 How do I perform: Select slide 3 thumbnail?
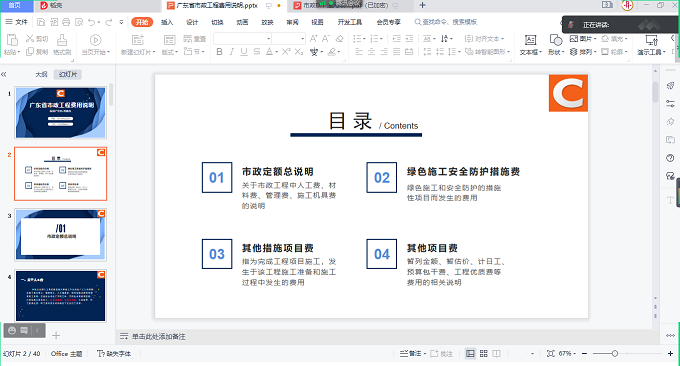pos(61,235)
